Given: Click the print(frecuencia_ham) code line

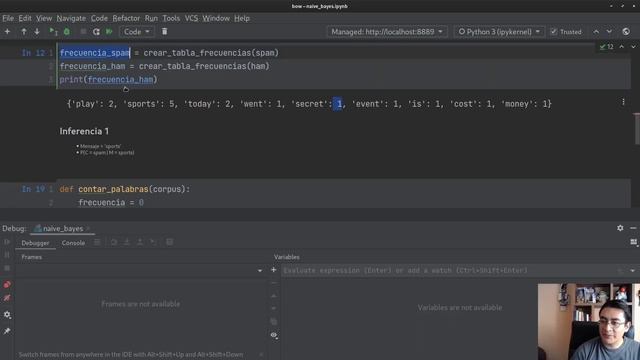Looking at the screenshot, I should pyautogui.click(x=108, y=80).
